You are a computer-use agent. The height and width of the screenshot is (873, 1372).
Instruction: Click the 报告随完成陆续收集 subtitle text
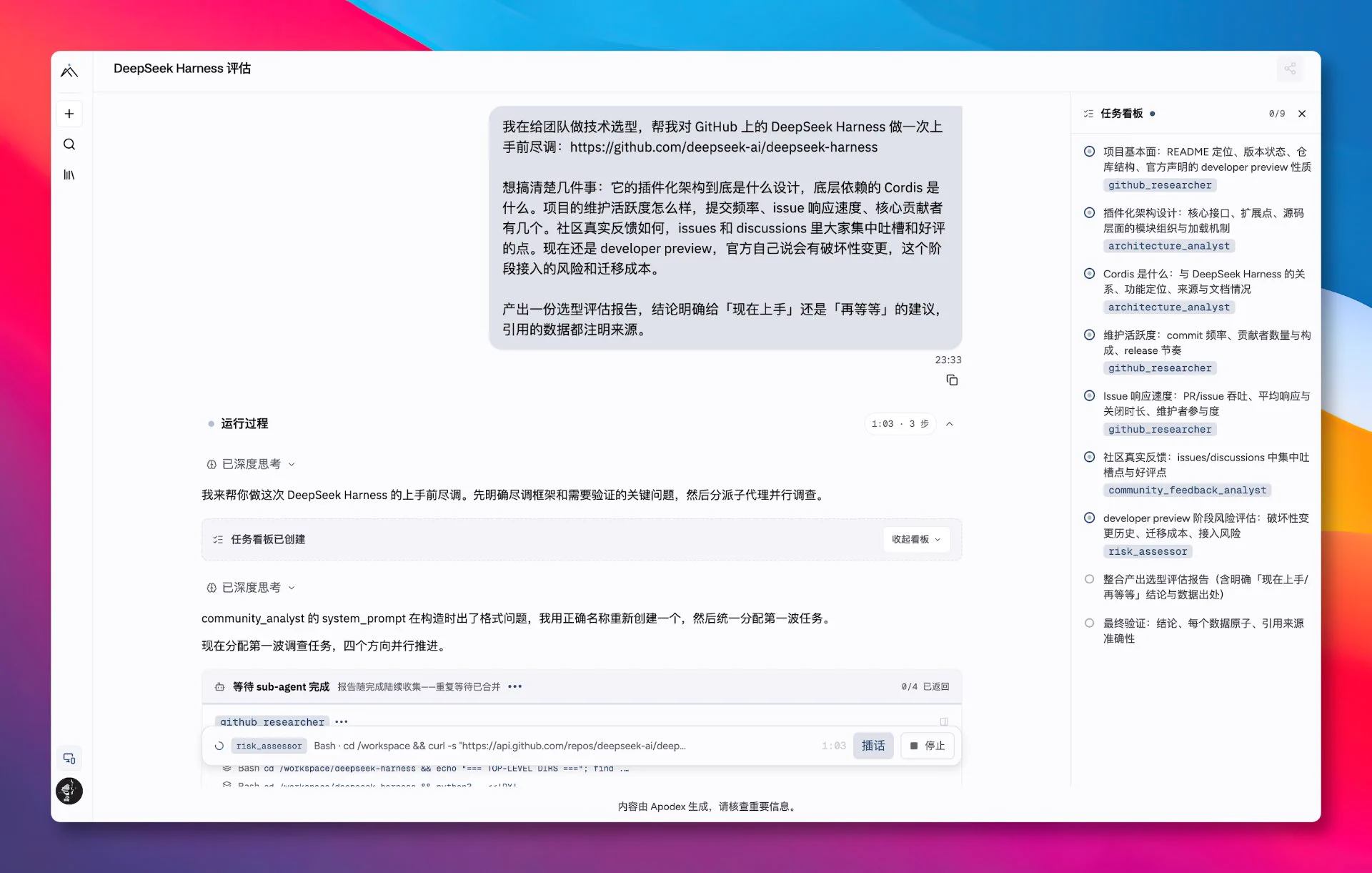click(x=419, y=687)
